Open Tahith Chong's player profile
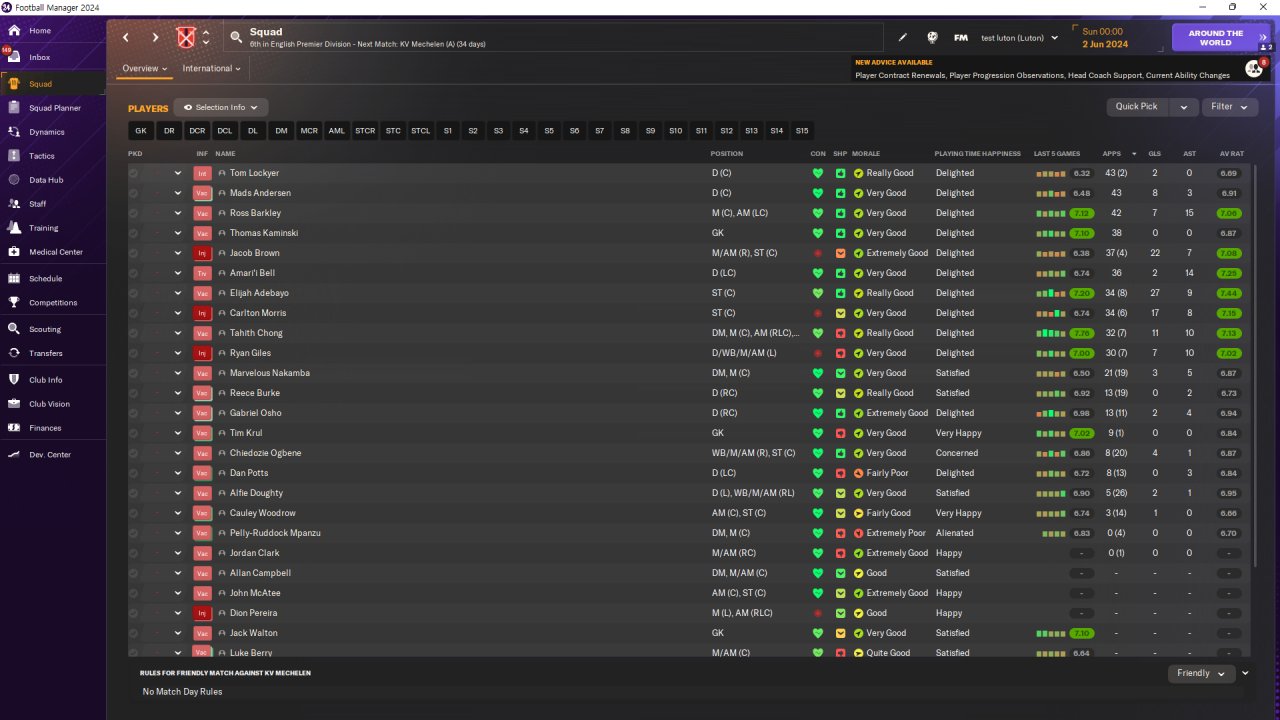The image size is (1280, 720). [256, 333]
